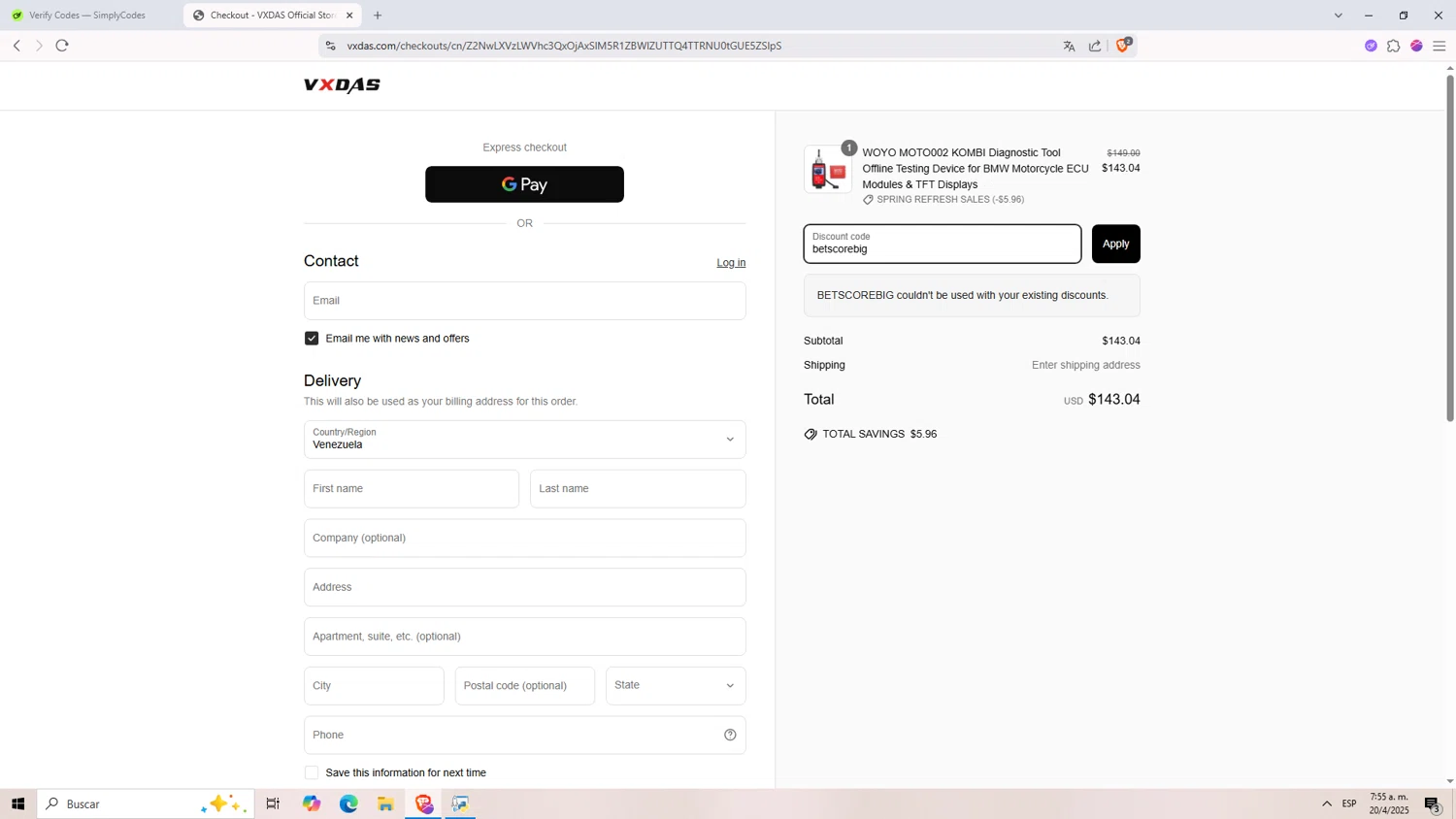The width and height of the screenshot is (1456, 819).
Task: Switch to the Verify Codes SimplyCodes tab
Action: [87, 16]
